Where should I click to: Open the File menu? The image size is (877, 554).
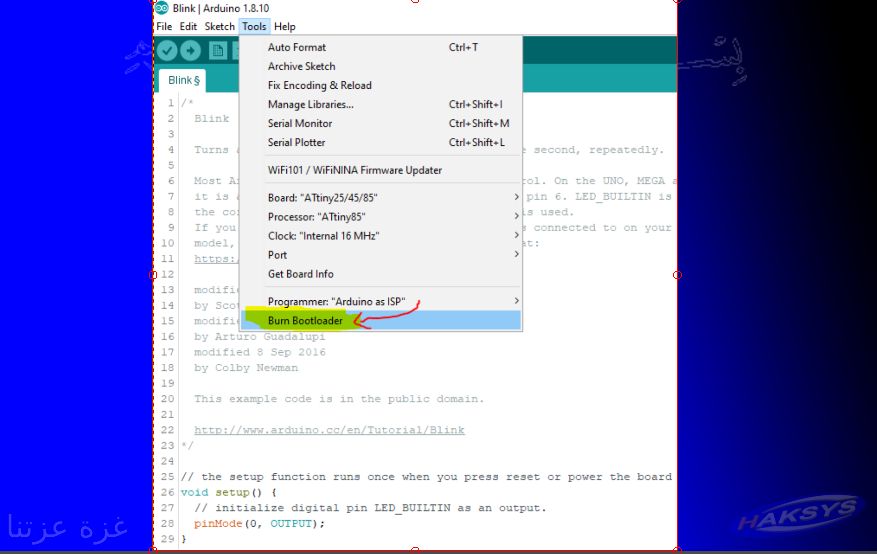(x=164, y=26)
